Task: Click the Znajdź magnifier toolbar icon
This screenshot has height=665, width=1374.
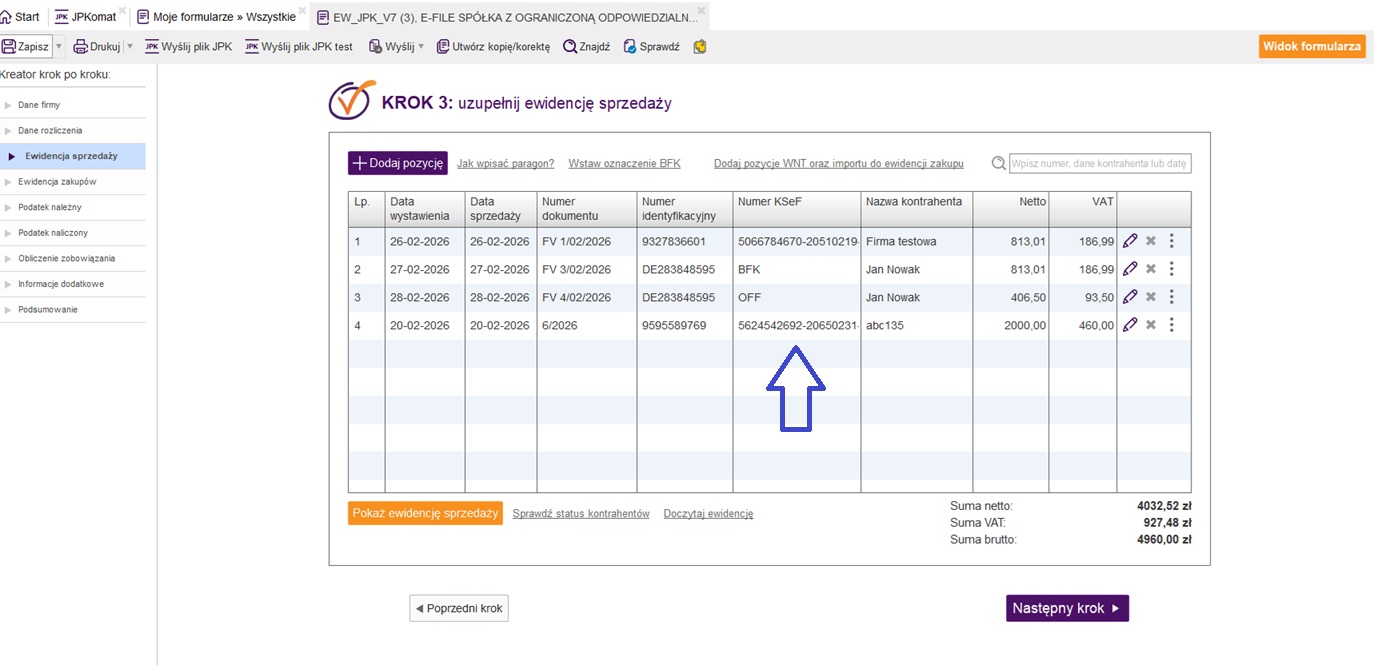Action: (x=570, y=47)
